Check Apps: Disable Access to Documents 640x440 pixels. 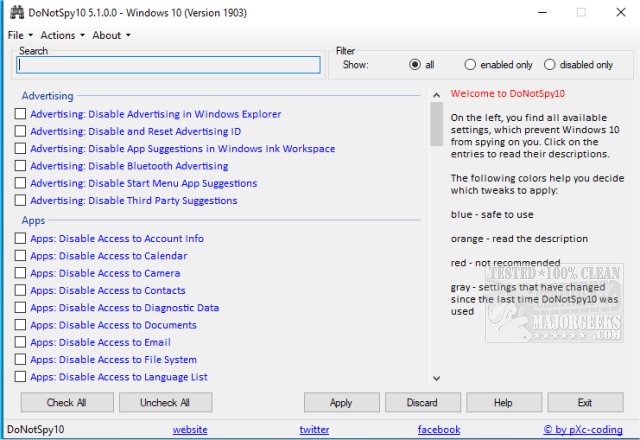[x=20, y=325]
